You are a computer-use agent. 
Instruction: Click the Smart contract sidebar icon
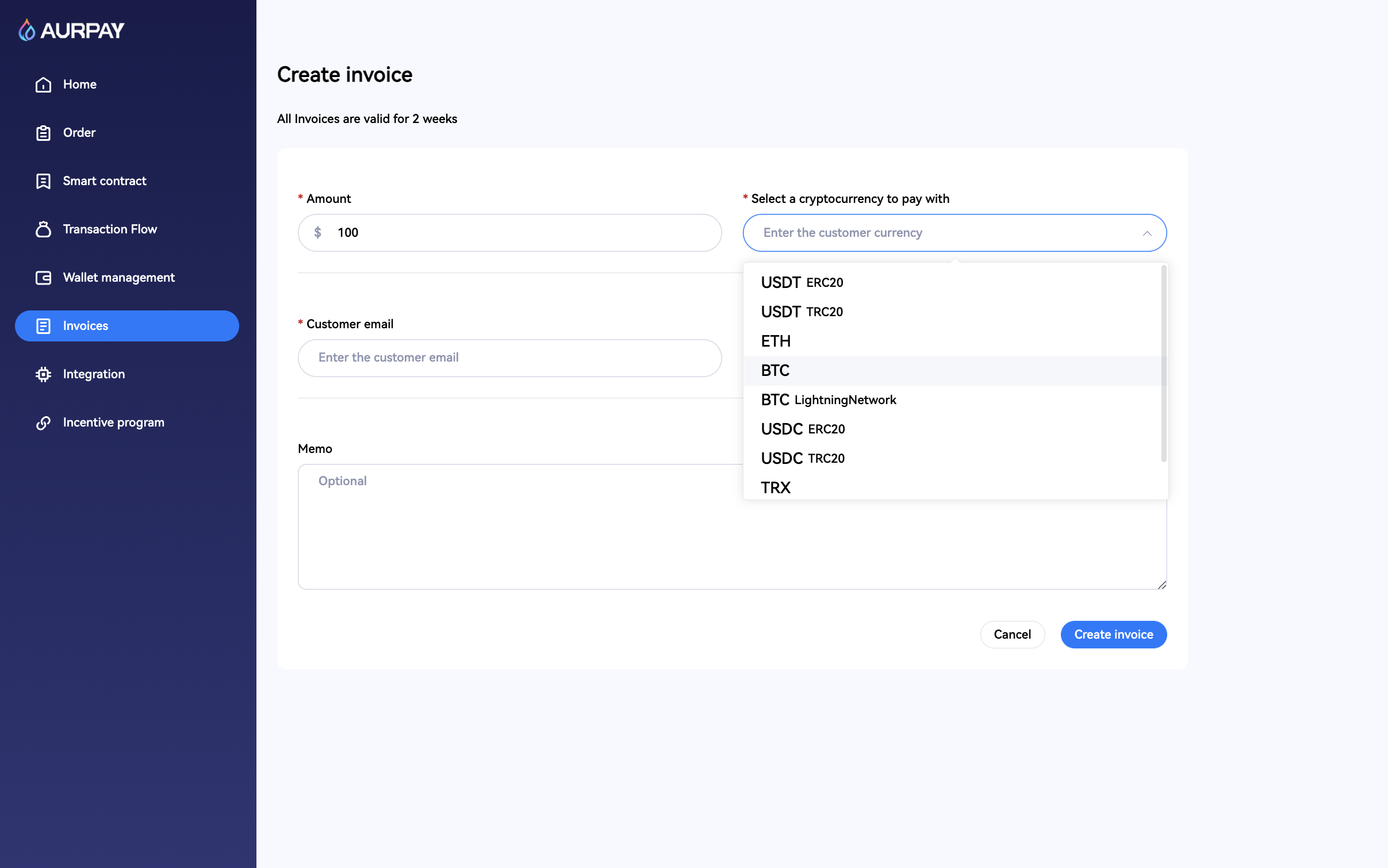[43, 181]
